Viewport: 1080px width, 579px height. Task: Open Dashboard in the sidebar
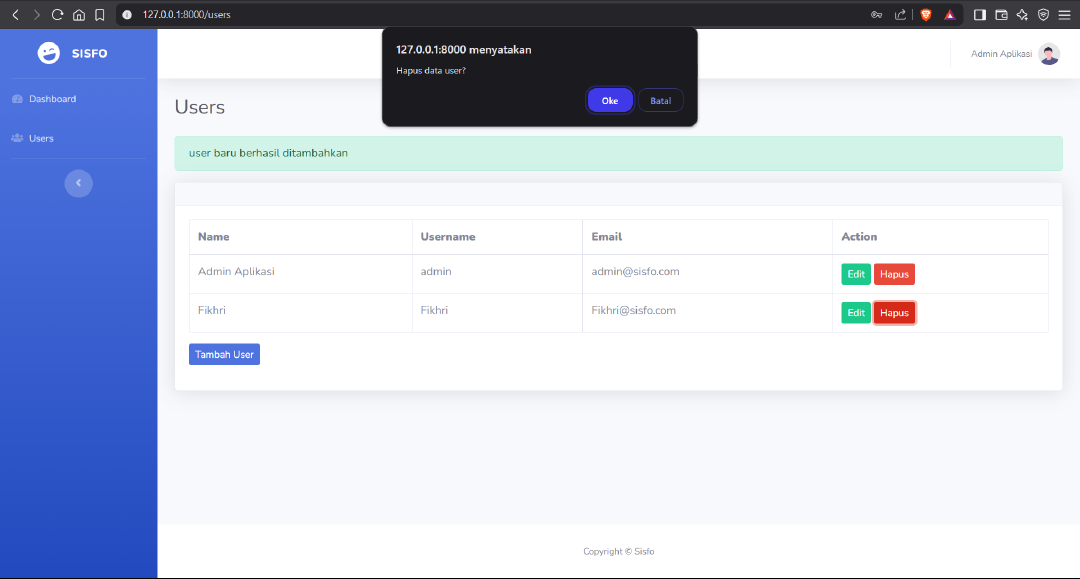52,99
